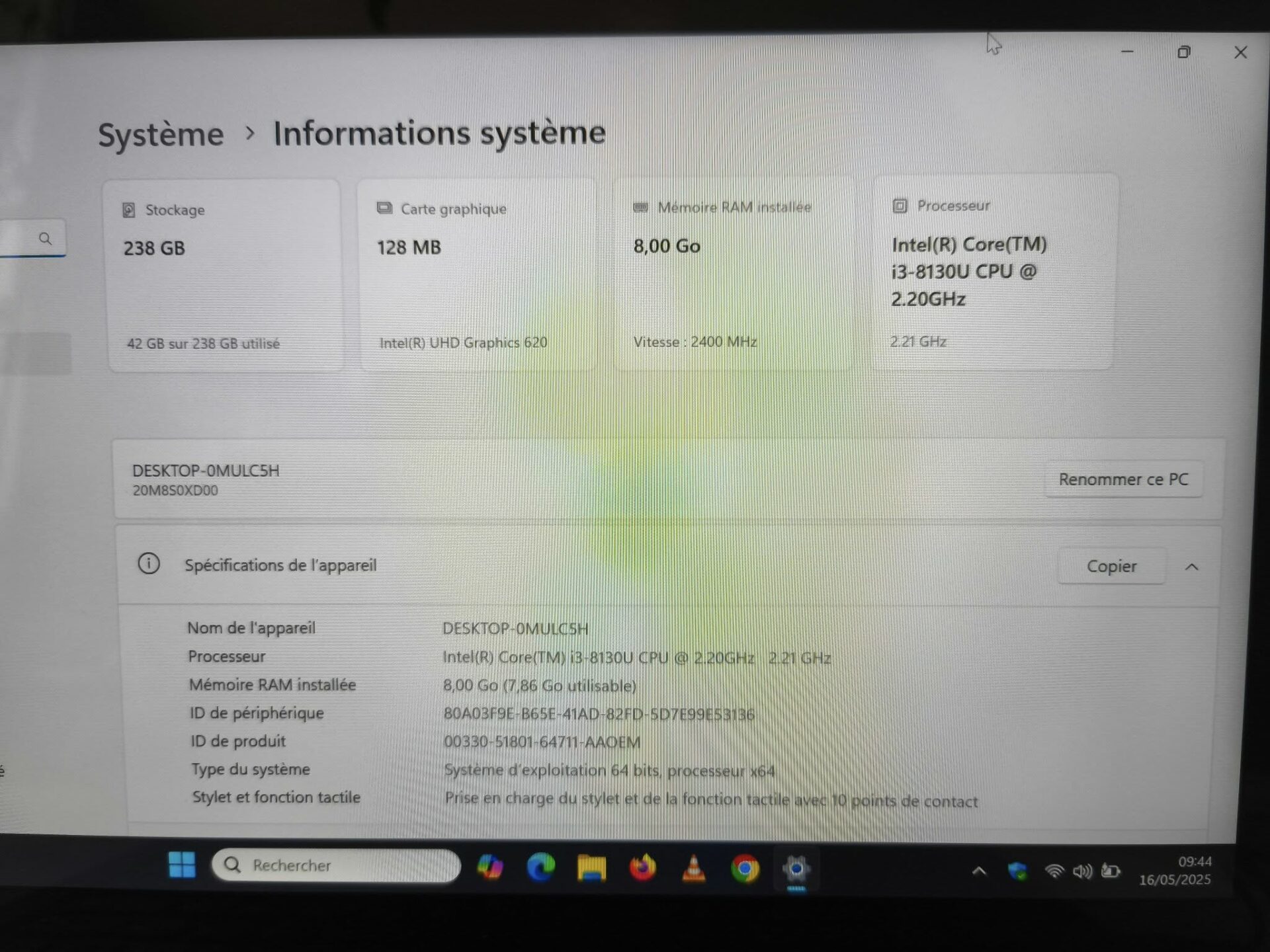Click the Rechercher taskbar search box

coord(336,865)
